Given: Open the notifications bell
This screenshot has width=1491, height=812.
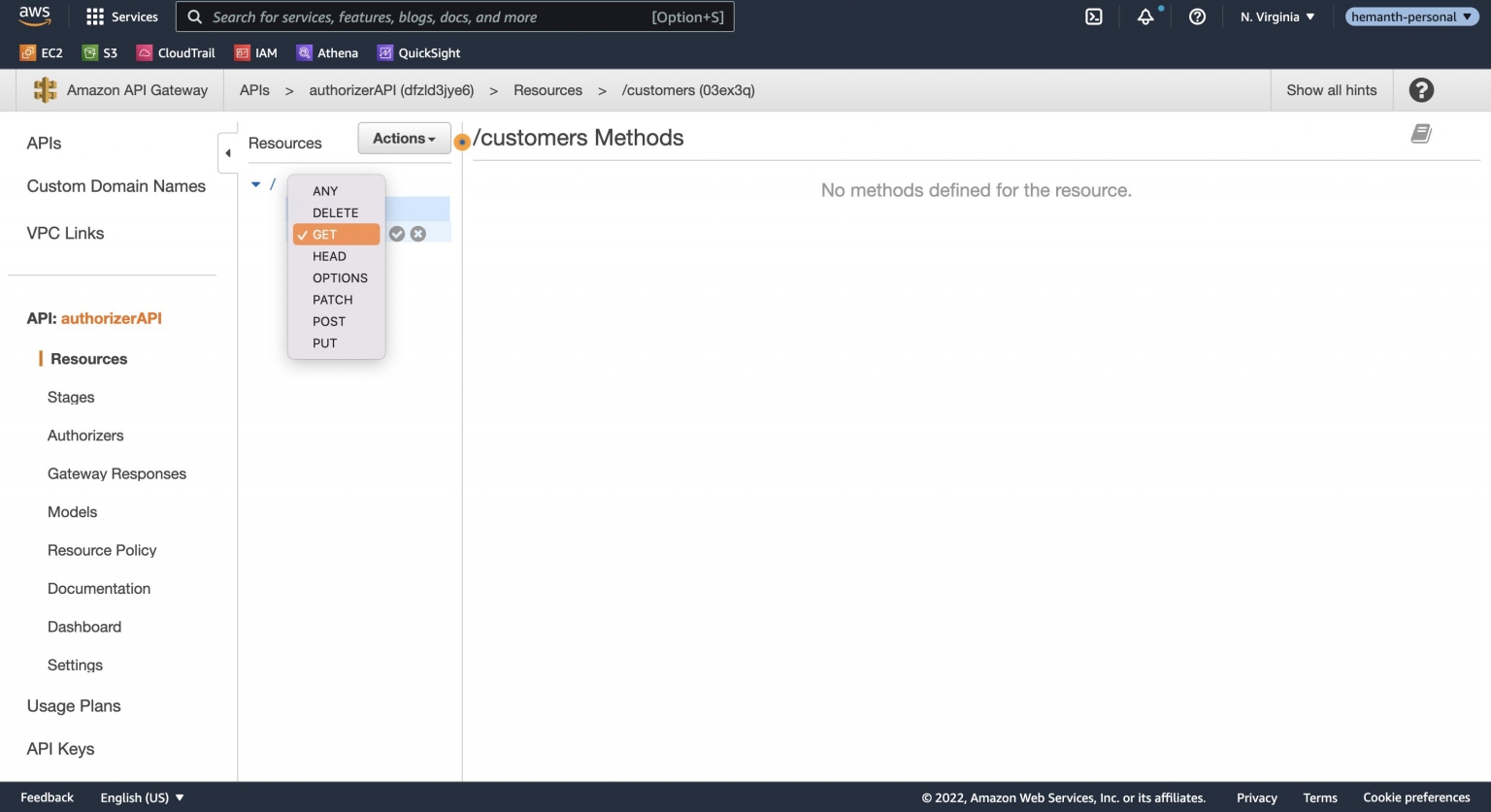Looking at the screenshot, I should pos(1144,16).
